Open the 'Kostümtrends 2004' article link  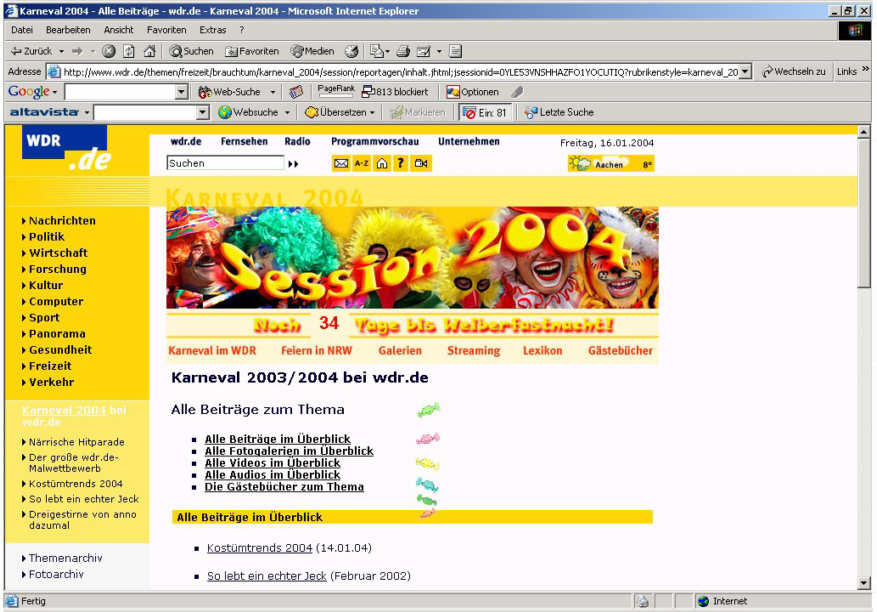pyautogui.click(x=259, y=548)
